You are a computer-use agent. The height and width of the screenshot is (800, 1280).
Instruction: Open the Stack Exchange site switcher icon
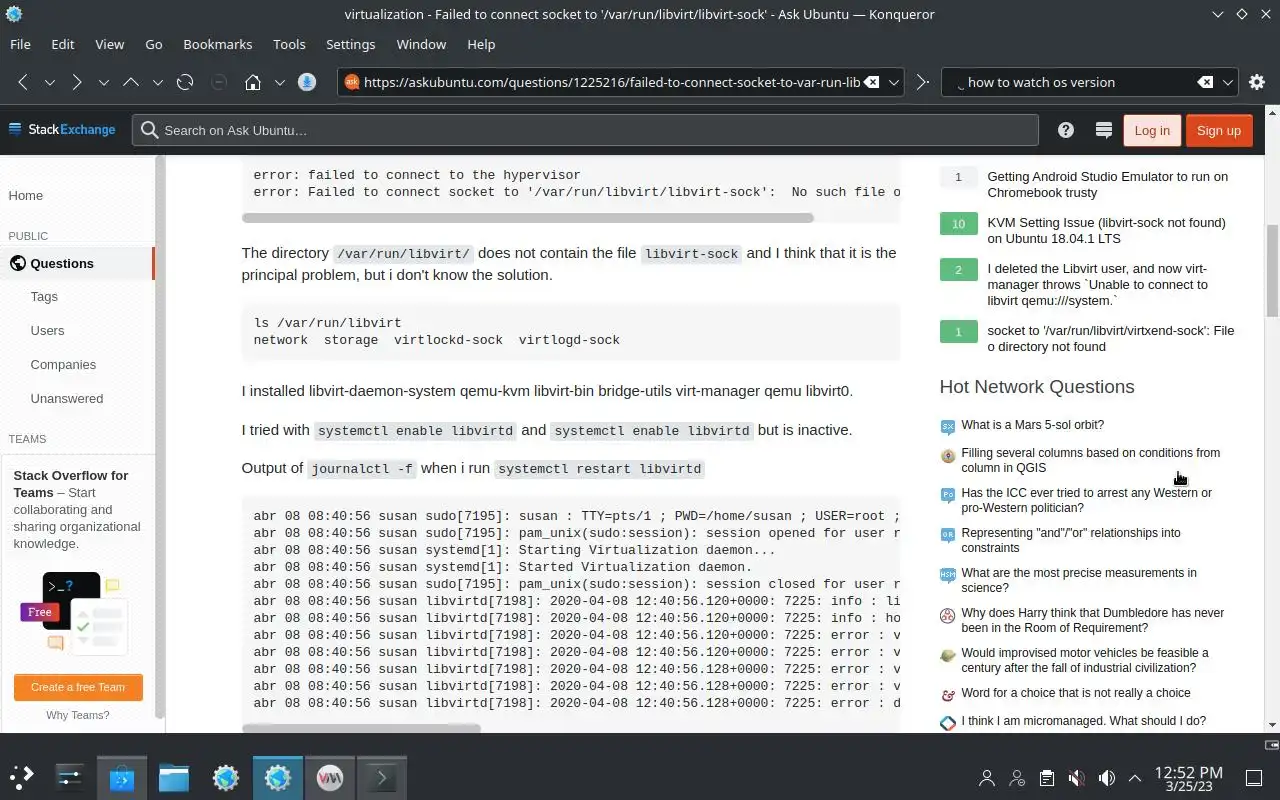tap(1104, 130)
